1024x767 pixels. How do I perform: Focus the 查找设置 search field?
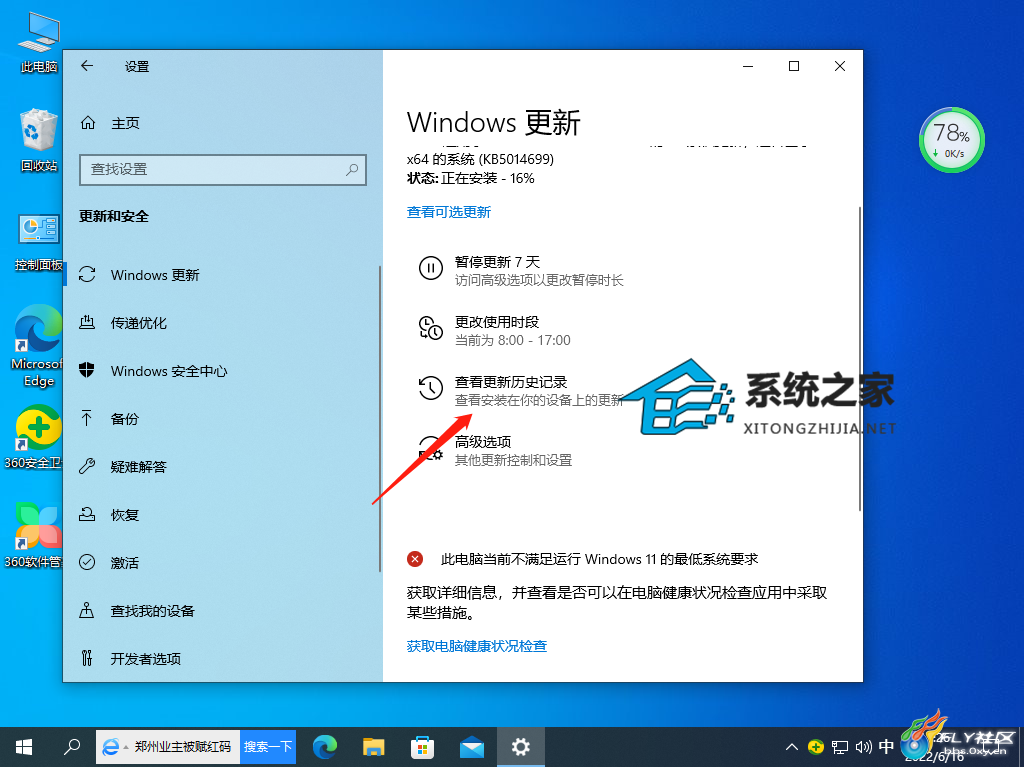click(x=223, y=170)
